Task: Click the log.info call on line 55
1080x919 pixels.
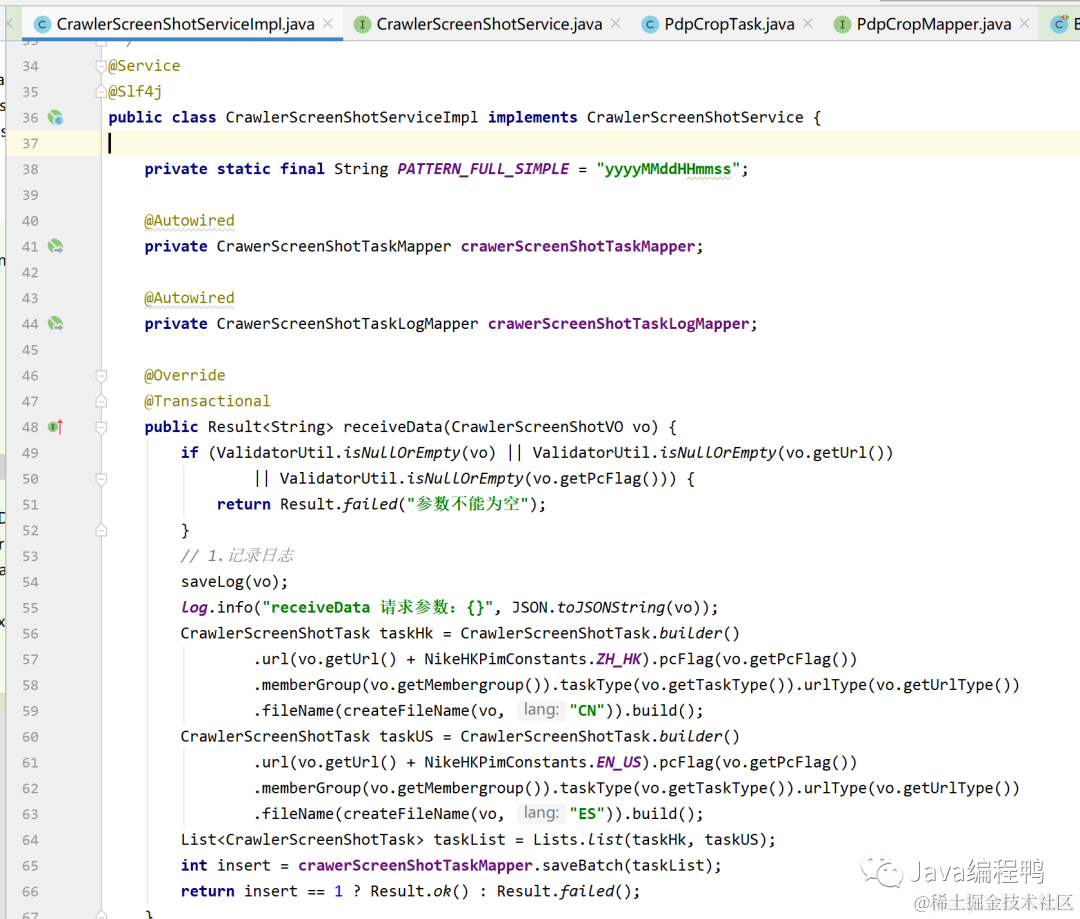Action: [216, 608]
